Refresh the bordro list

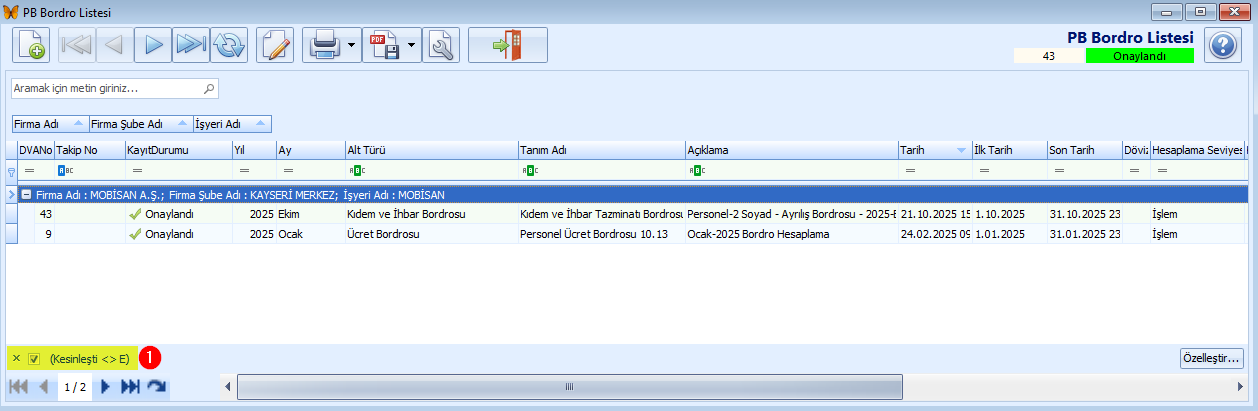(229, 46)
